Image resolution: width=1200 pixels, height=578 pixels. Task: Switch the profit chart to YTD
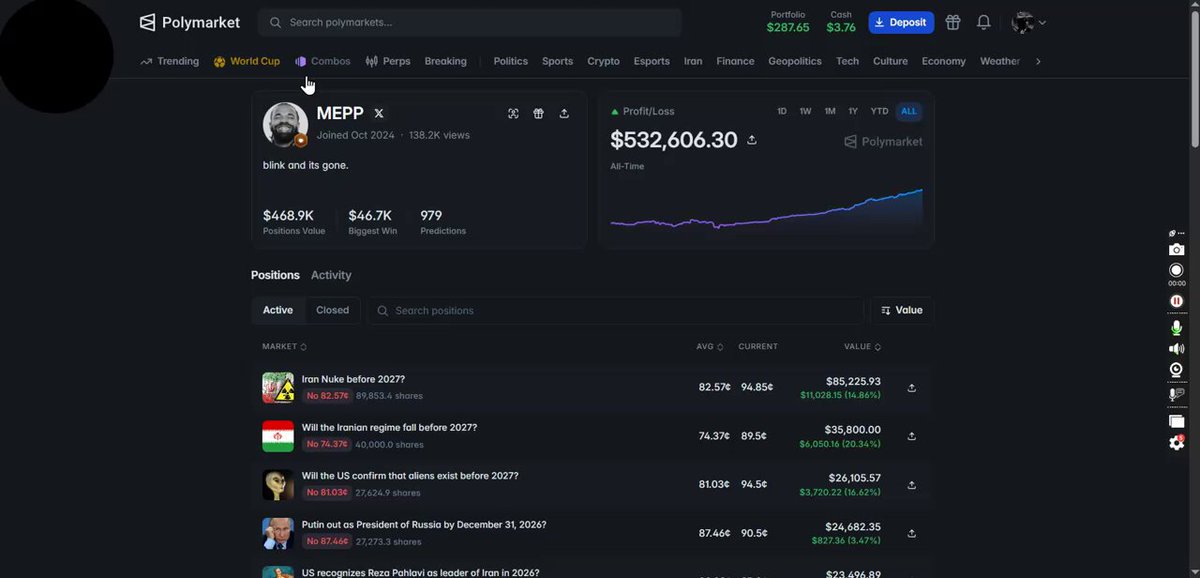coord(880,111)
